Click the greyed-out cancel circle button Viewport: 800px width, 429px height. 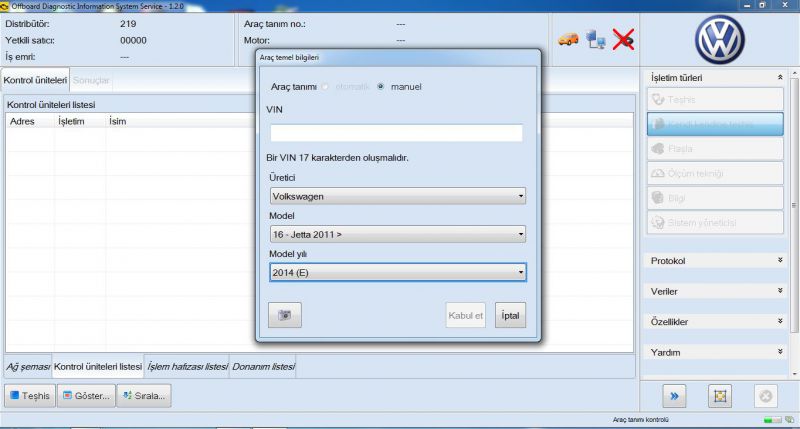(766, 396)
